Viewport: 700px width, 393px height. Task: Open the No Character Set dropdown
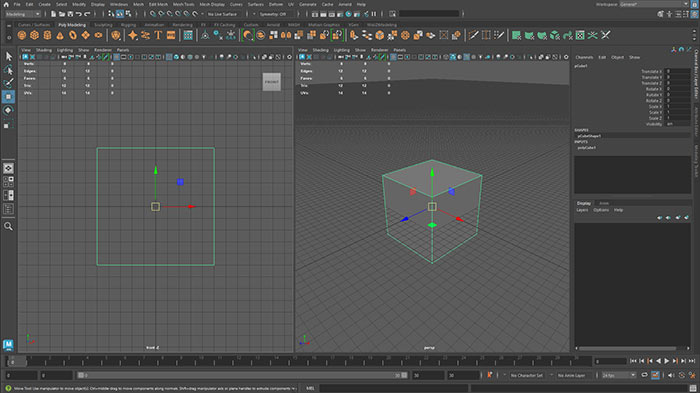point(526,375)
